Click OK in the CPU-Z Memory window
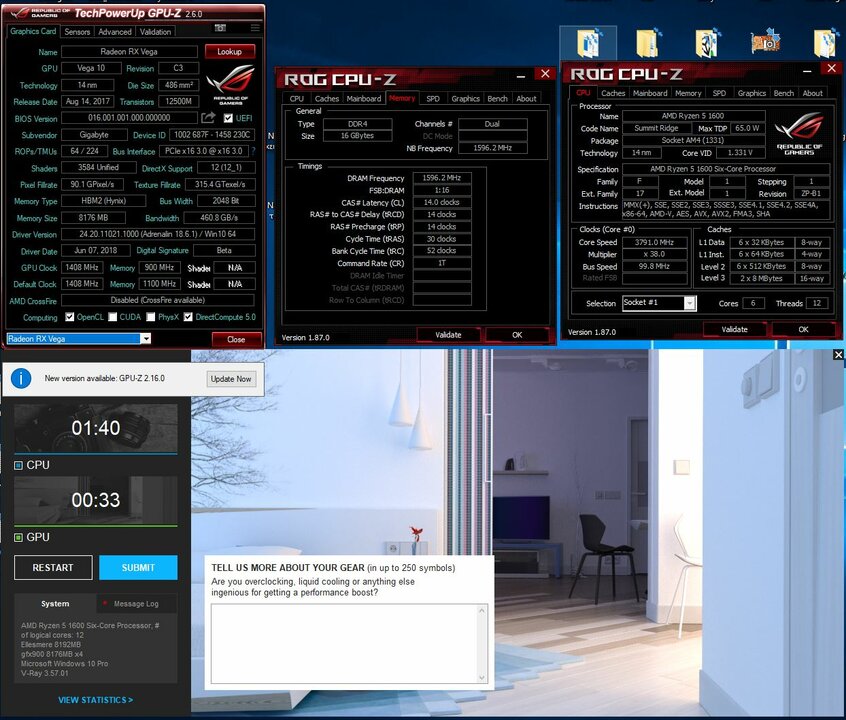 (517, 335)
